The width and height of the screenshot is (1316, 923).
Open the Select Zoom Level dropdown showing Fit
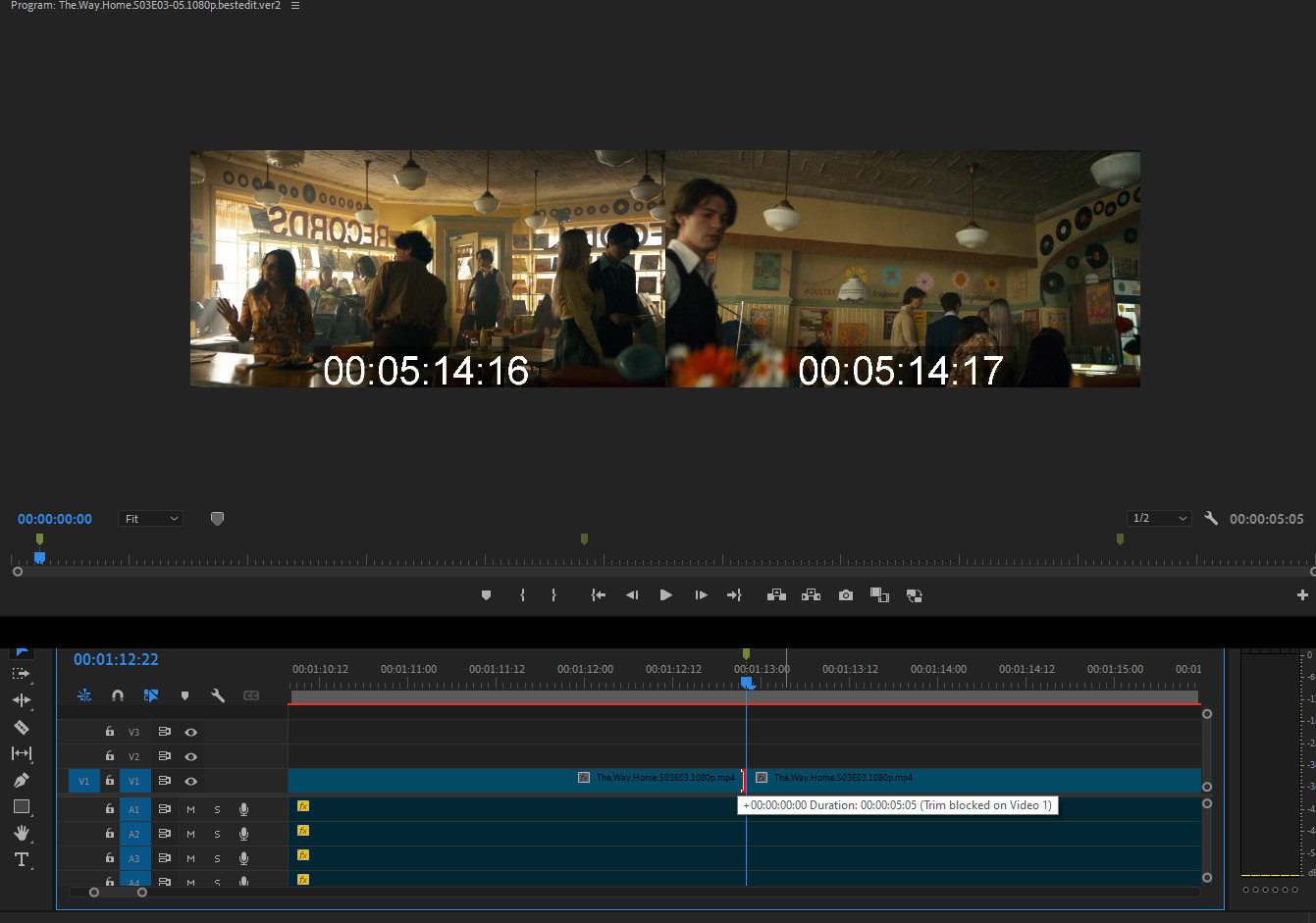151,519
